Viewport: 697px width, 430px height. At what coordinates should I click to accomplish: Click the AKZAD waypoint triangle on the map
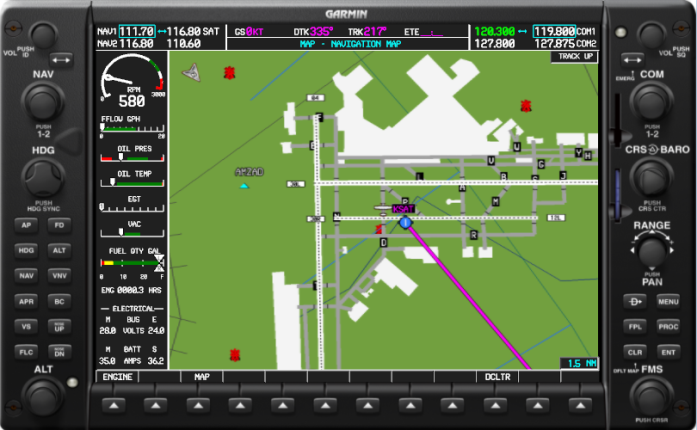pyautogui.click(x=243, y=185)
